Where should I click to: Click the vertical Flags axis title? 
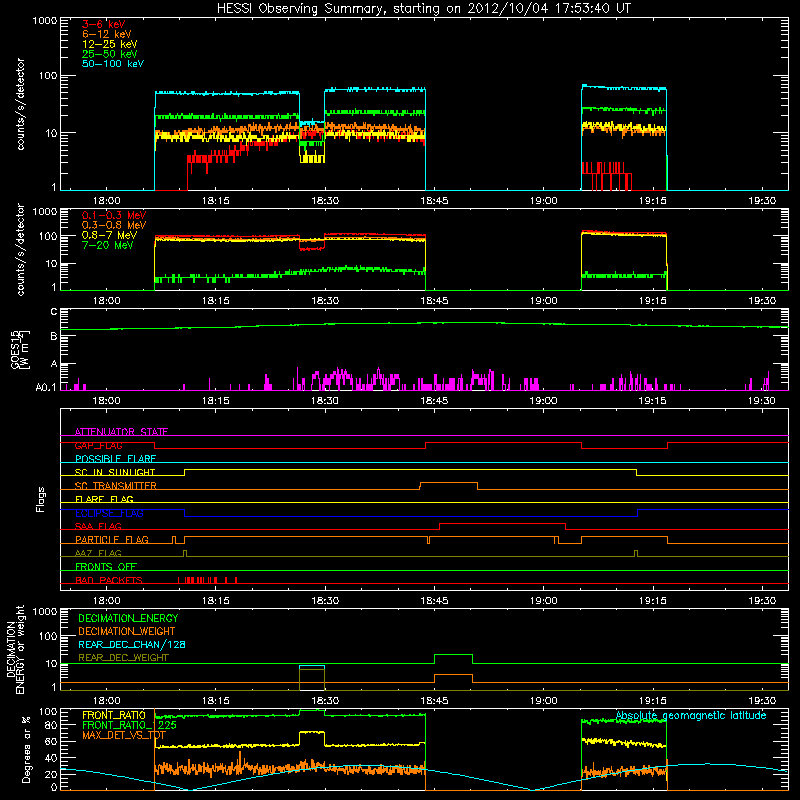41,499
